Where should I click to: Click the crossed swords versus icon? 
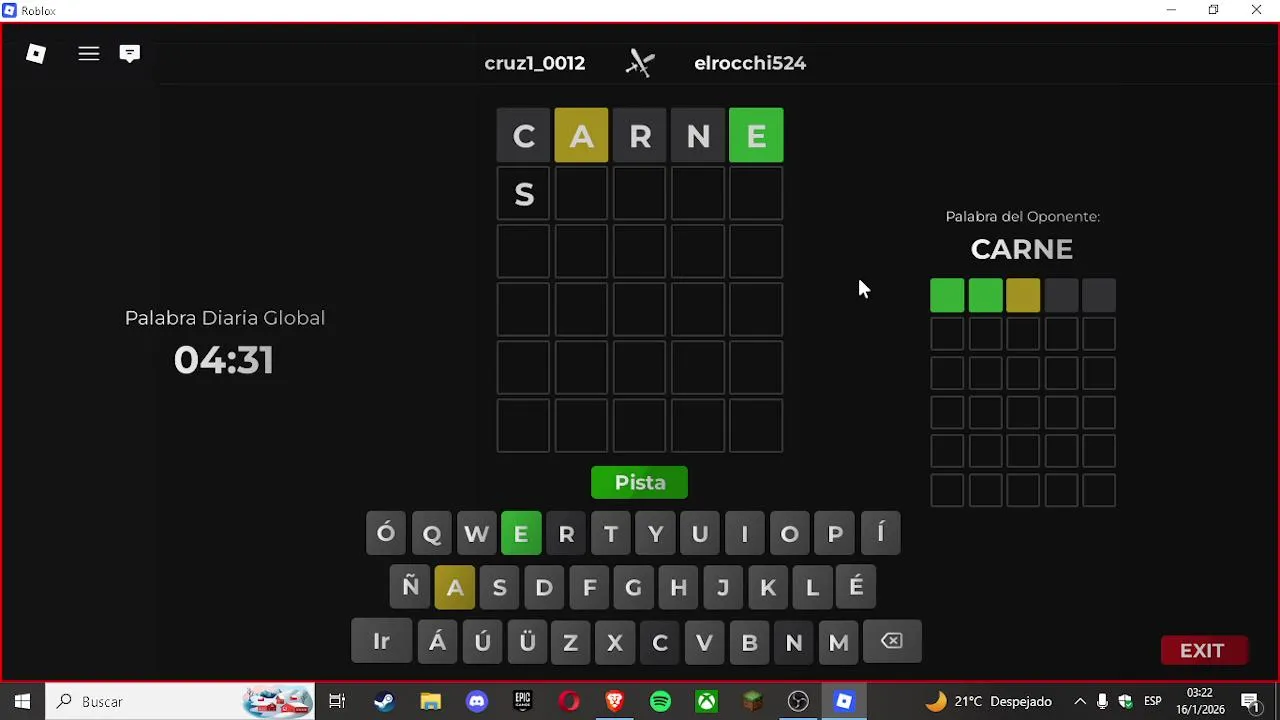pos(640,63)
